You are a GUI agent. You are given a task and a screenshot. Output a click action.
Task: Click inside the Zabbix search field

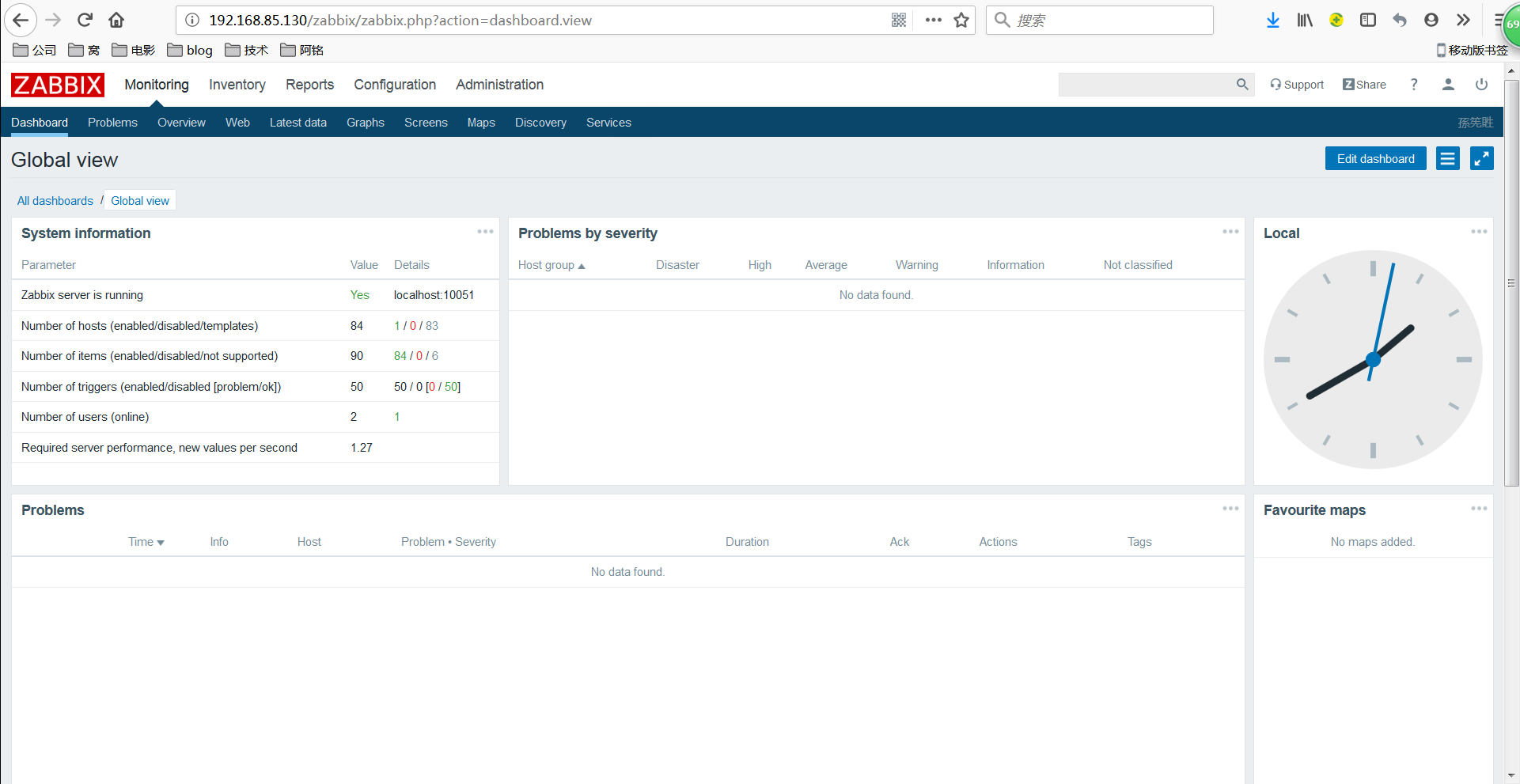point(1147,85)
